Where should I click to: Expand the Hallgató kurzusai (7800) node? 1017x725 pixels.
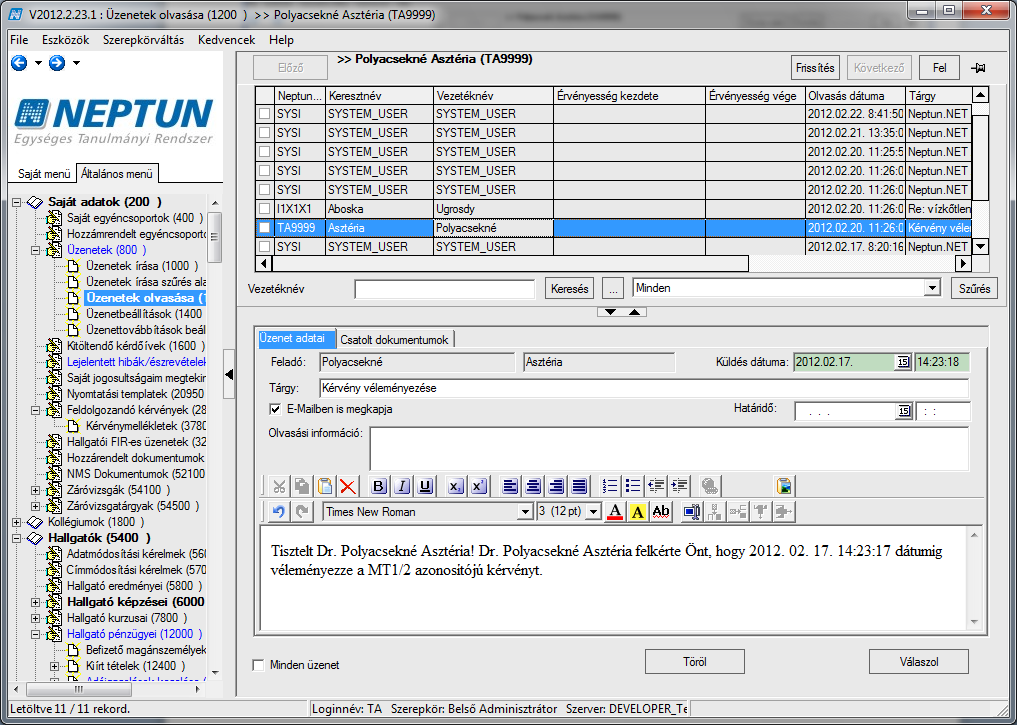36,618
